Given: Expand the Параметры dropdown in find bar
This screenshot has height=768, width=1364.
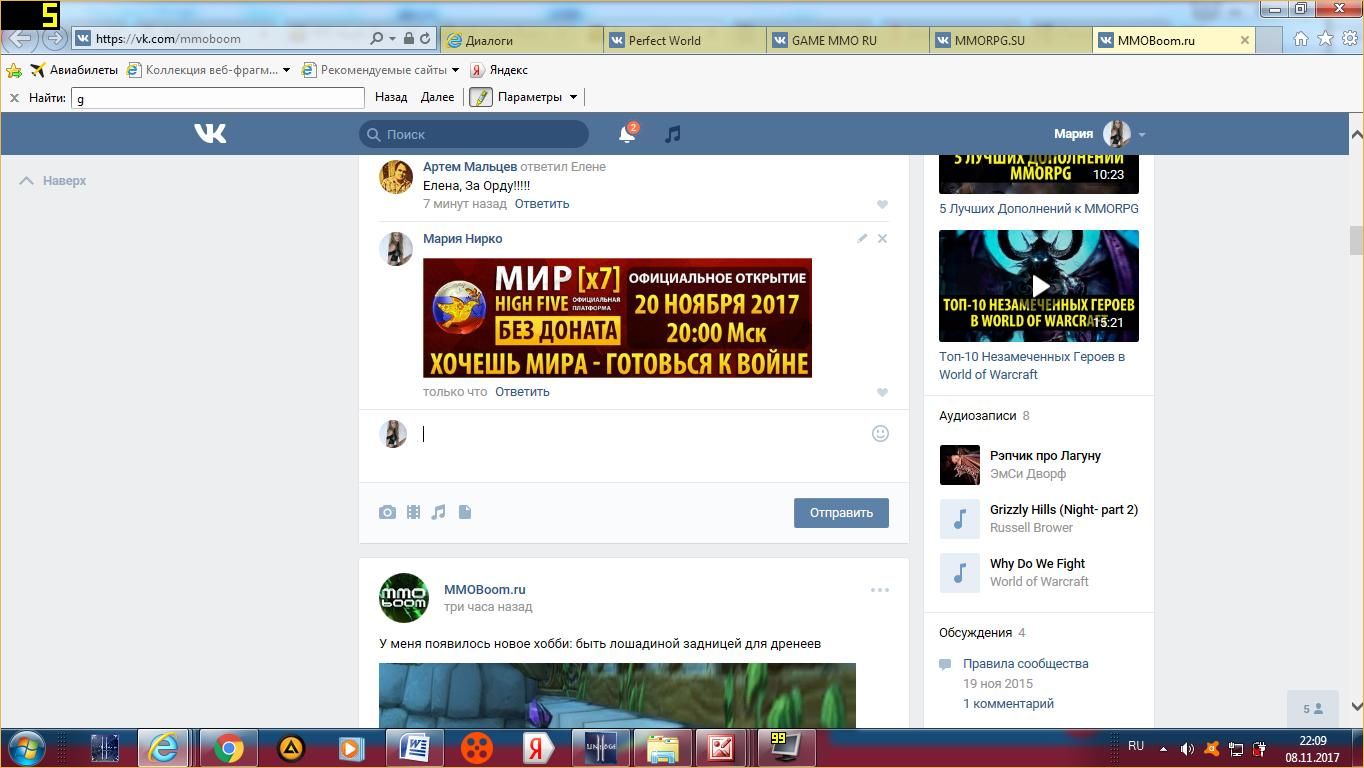Looking at the screenshot, I should (x=573, y=97).
